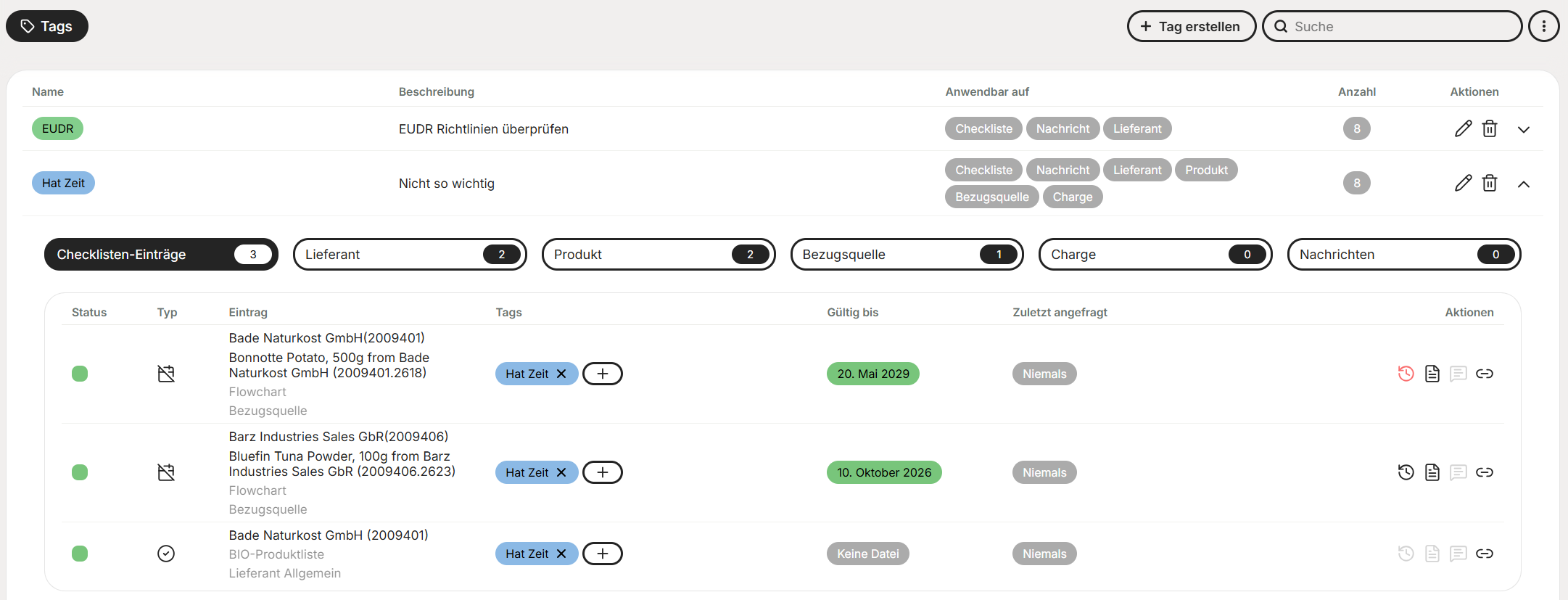Click the Tag erstellen button
Image resolution: width=1568 pixels, height=600 pixels.
click(1191, 26)
